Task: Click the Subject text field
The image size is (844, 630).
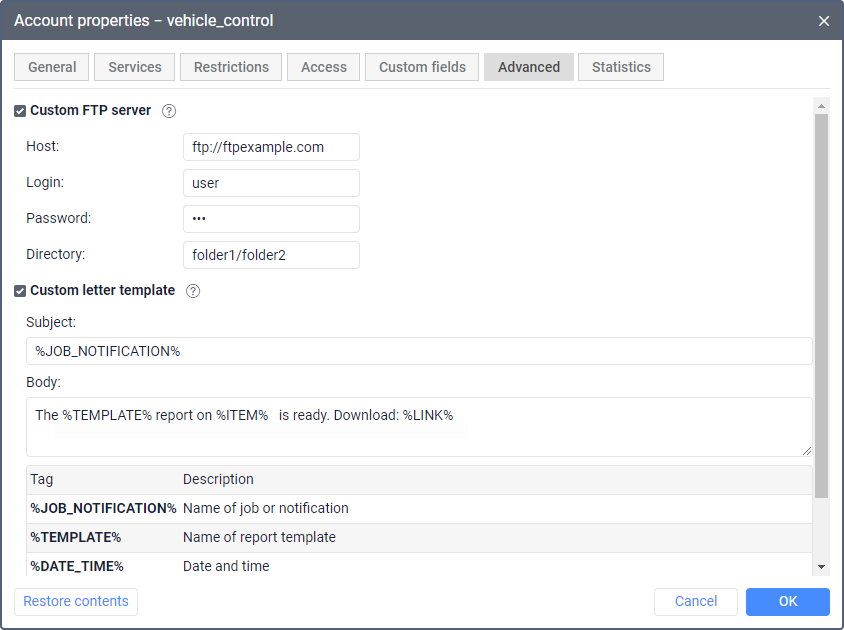Action: pos(419,351)
